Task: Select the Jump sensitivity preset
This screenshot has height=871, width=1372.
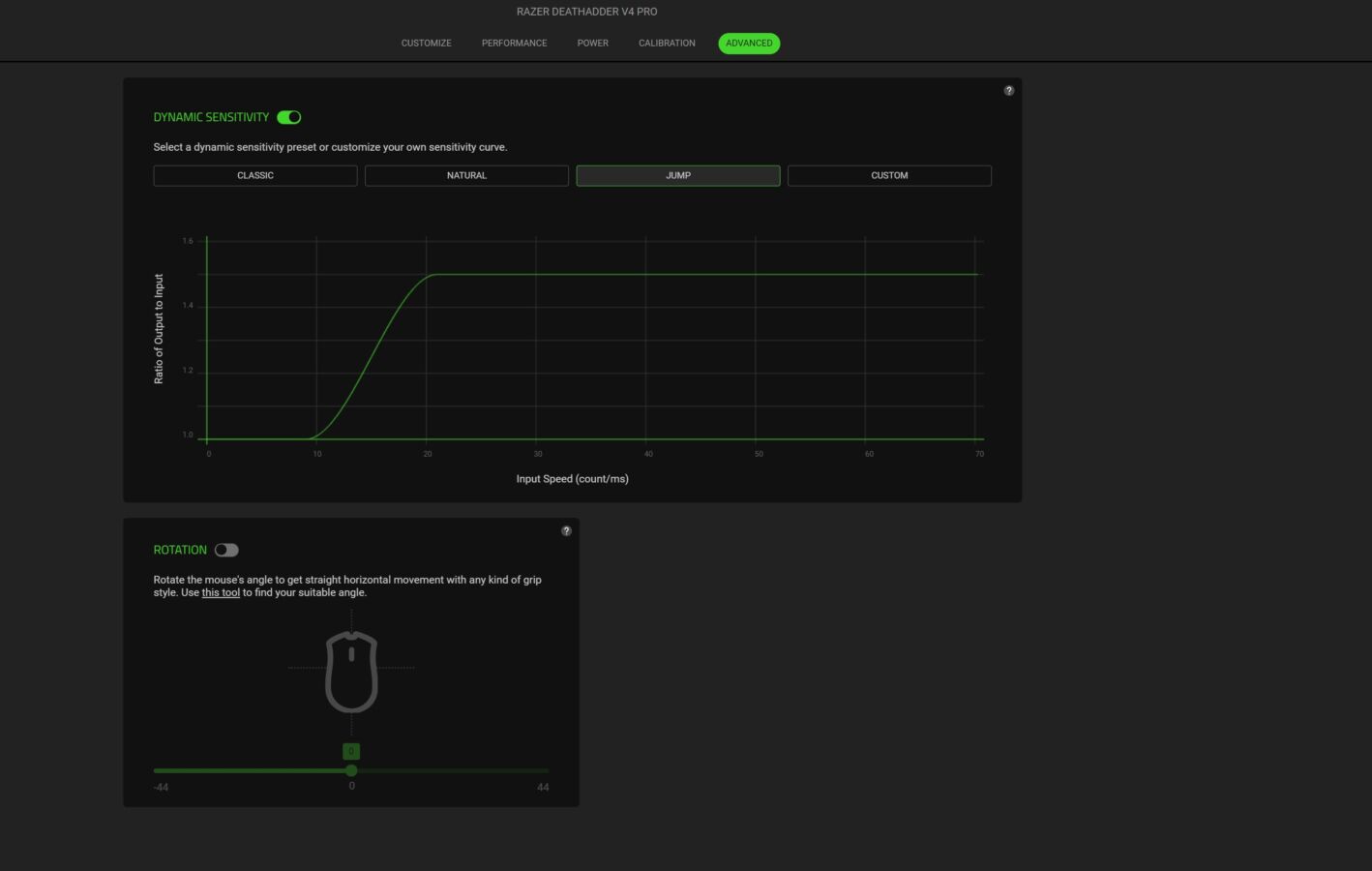Action: (x=678, y=175)
